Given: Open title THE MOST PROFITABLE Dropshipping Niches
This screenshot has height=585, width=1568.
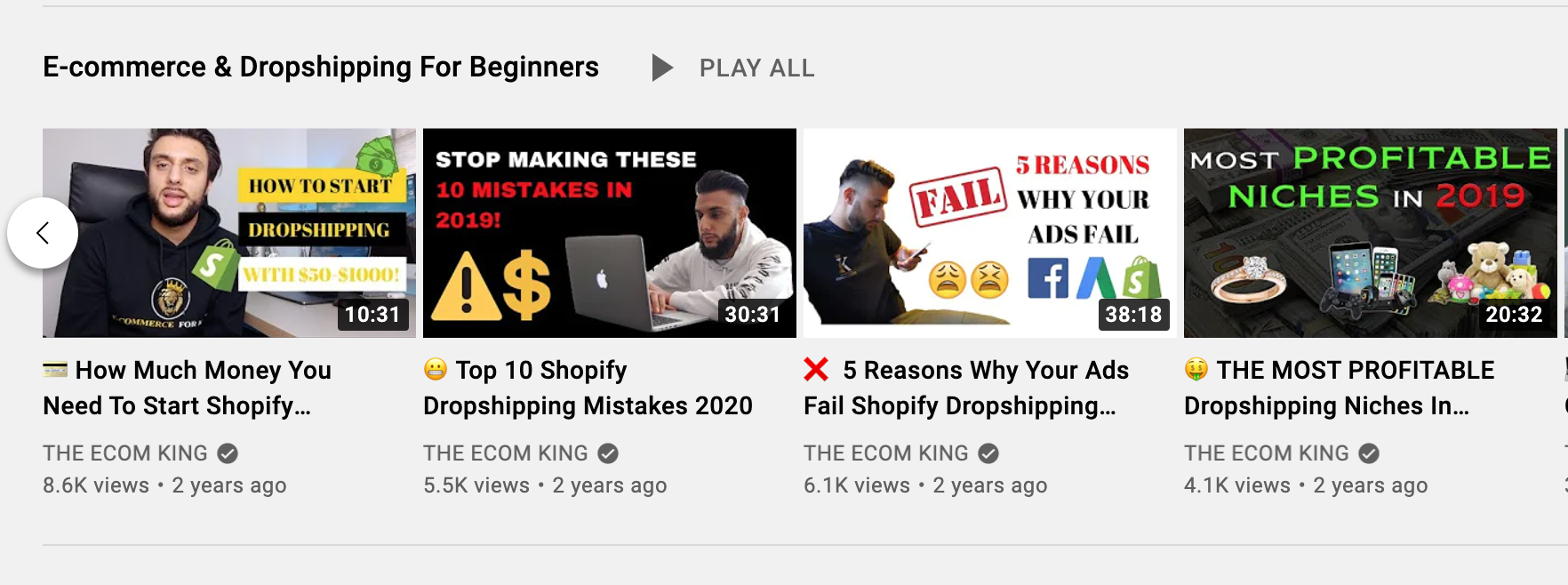Looking at the screenshot, I should pos(1340,388).
